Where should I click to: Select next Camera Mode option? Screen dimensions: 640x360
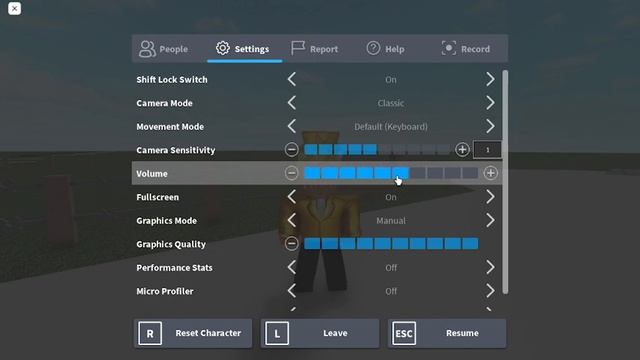(x=490, y=103)
